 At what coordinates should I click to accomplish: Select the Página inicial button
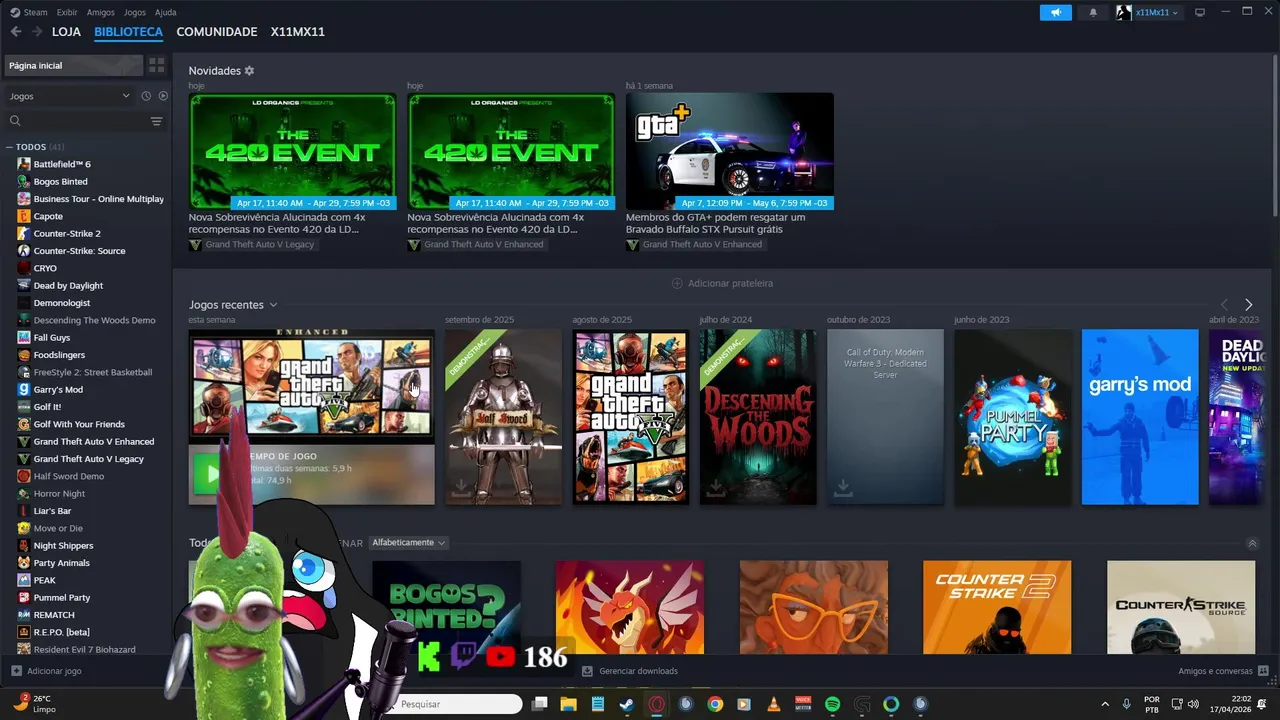click(74, 65)
